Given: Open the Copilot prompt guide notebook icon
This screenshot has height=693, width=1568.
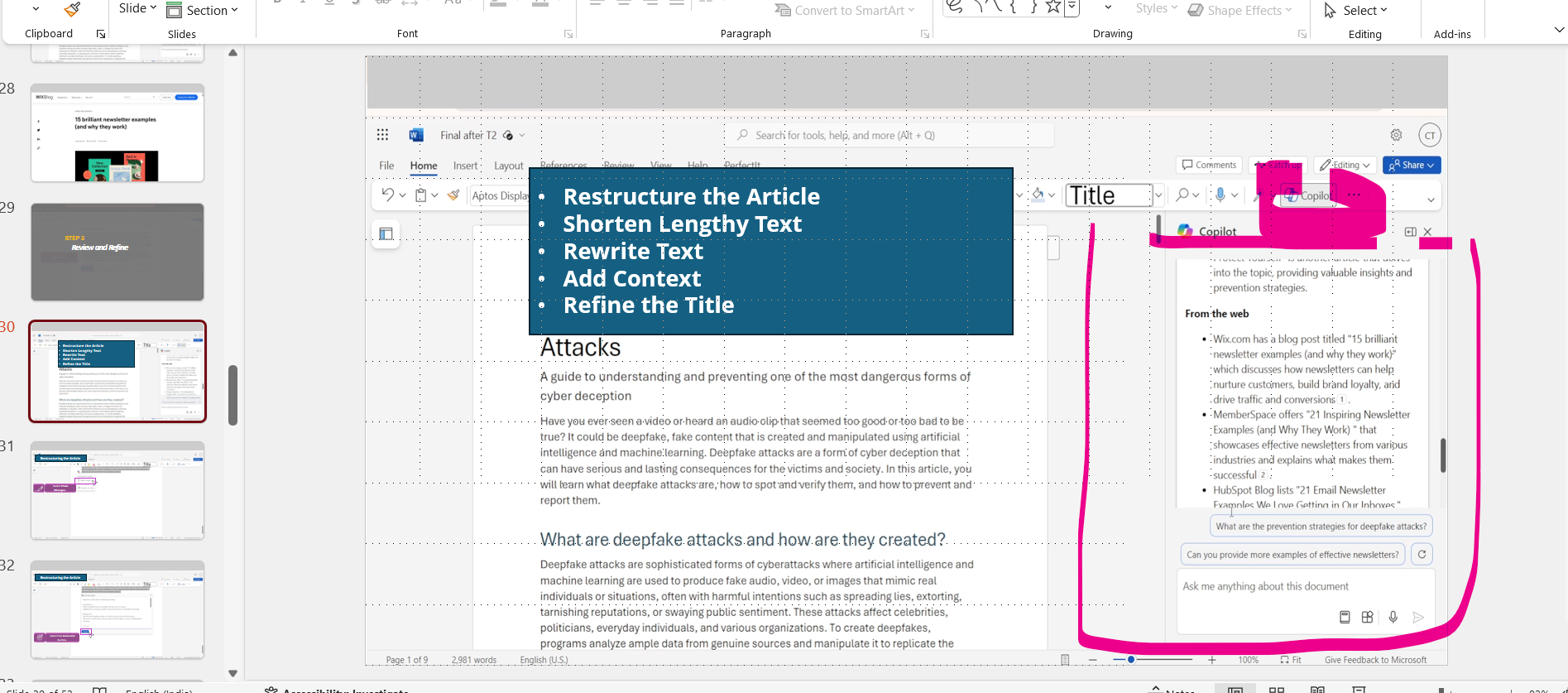Looking at the screenshot, I should point(1345,617).
